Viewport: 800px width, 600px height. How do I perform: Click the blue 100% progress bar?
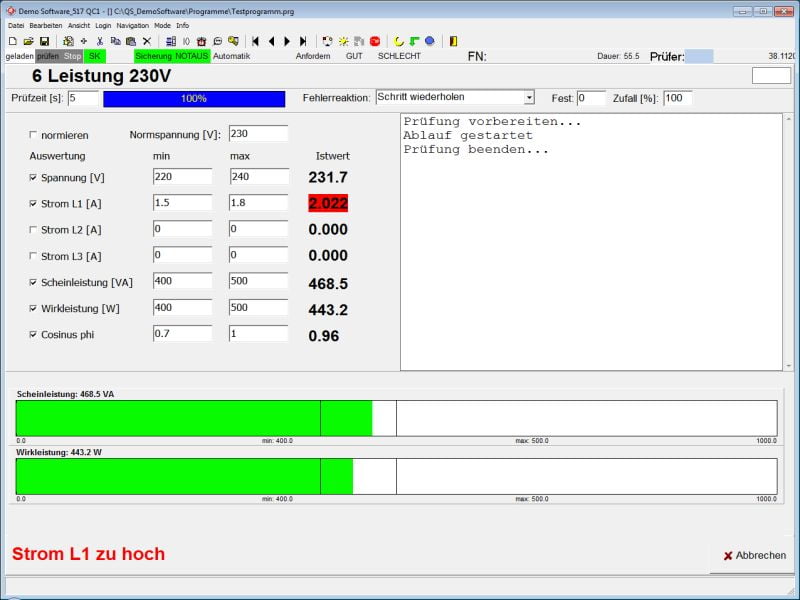coord(194,98)
